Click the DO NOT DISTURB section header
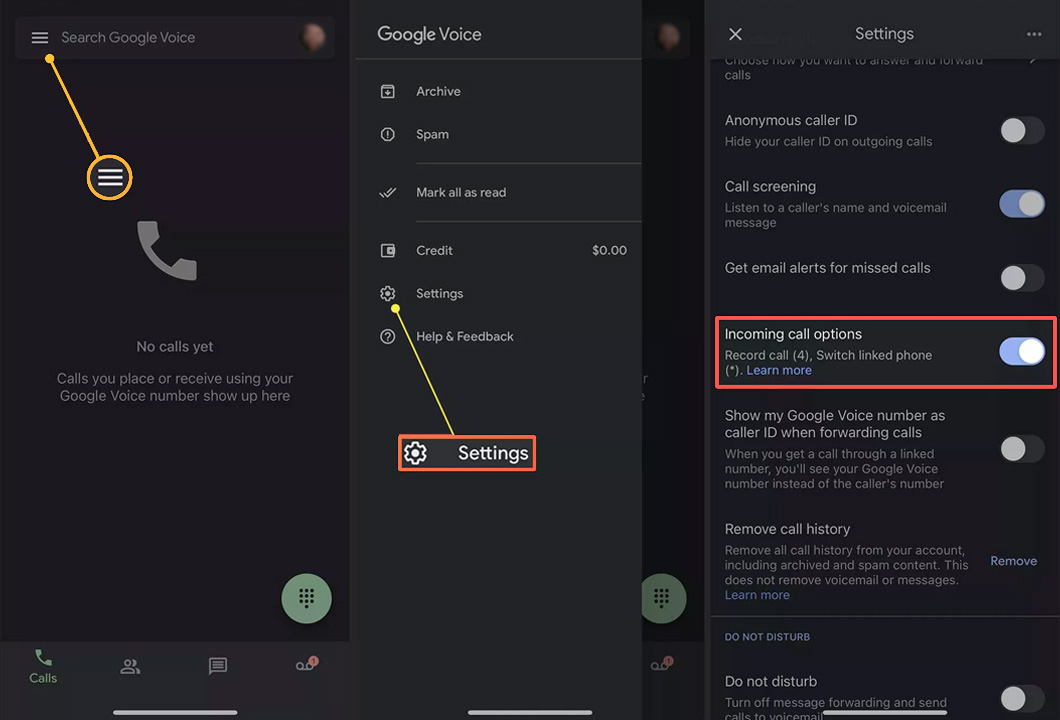 (767, 637)
